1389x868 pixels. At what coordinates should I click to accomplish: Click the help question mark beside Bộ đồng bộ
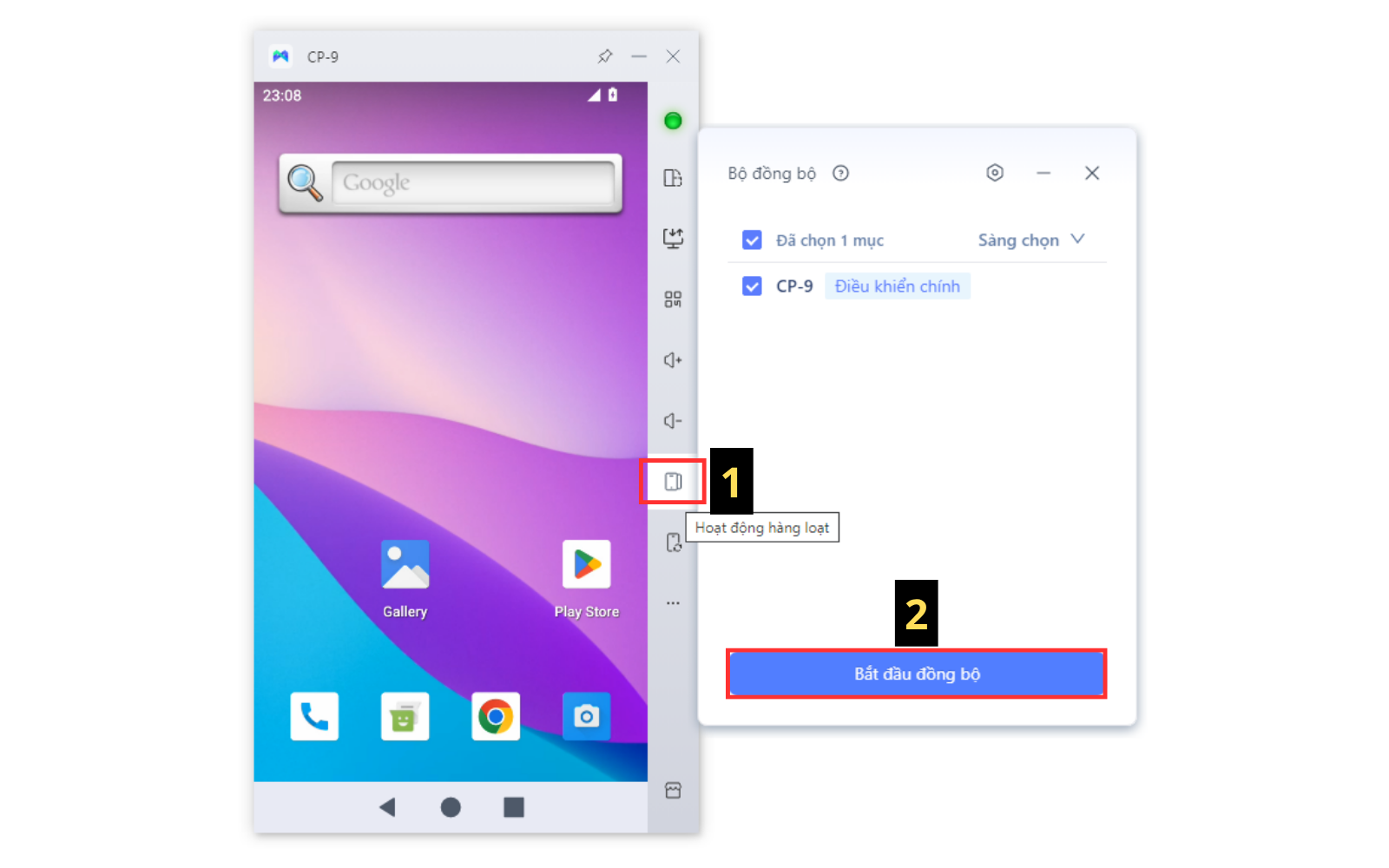click(840, 173)
